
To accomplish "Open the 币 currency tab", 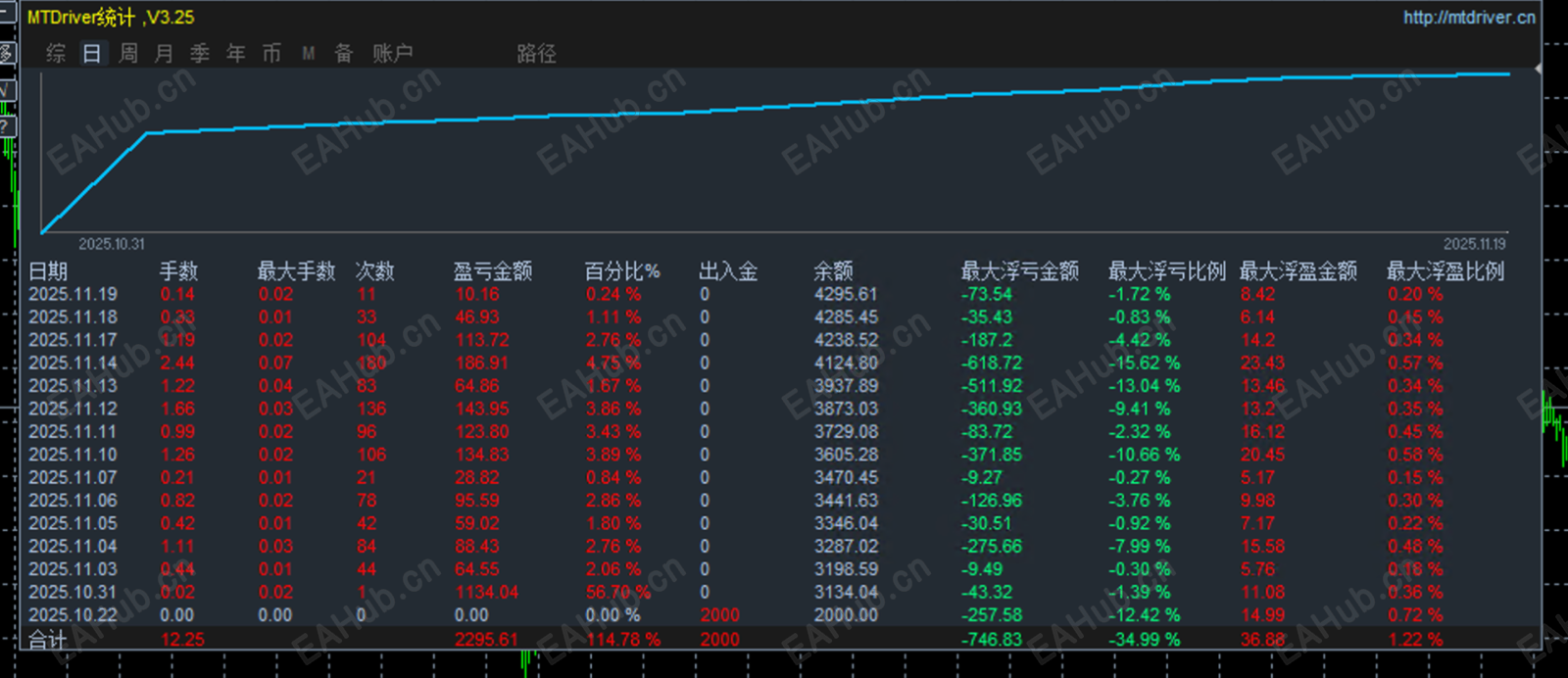I will [x=271, y=54].
